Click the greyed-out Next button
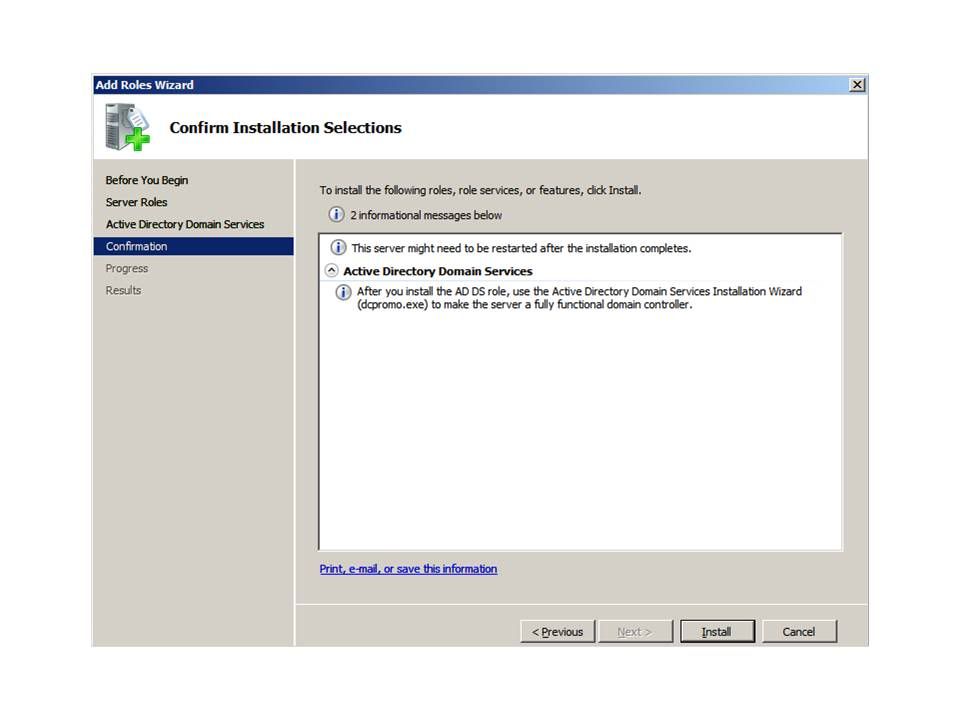 coord(635,632)
